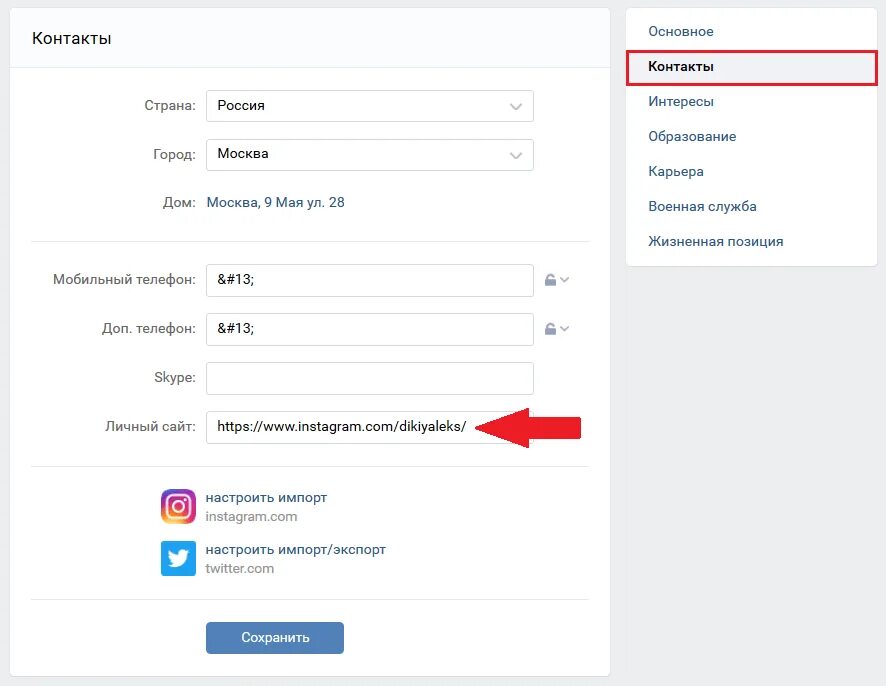Screen dimensions: 886x686
Task: Open the Основное settings section
Action: coord(680,32)
